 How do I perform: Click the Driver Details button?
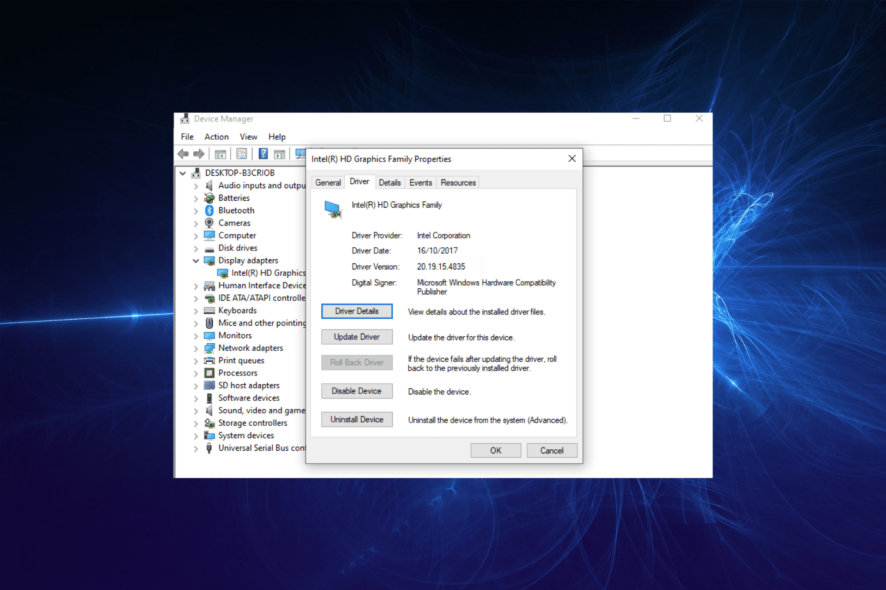357,311
